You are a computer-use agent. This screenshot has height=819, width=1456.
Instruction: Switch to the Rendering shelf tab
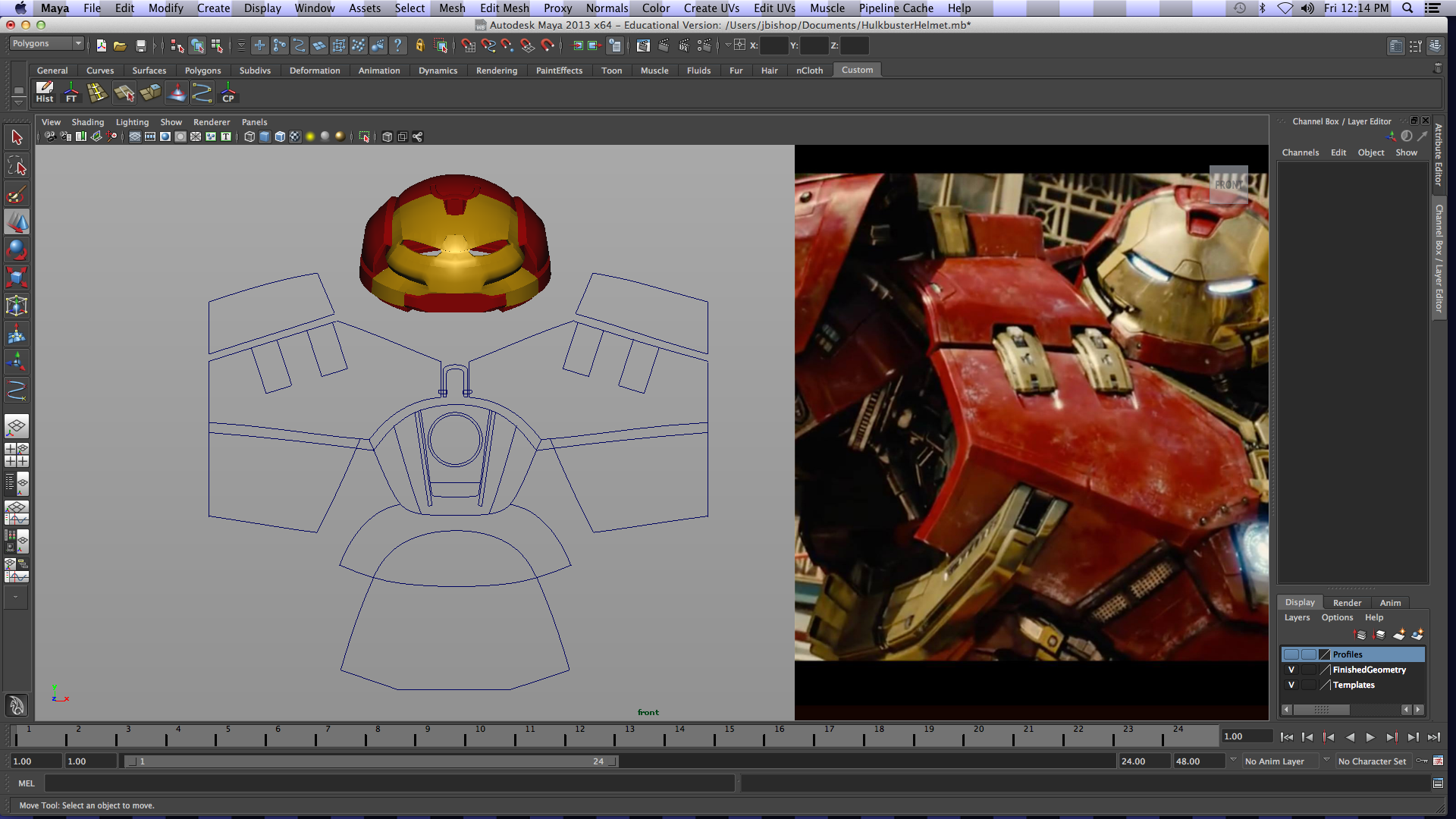(497, 71)
